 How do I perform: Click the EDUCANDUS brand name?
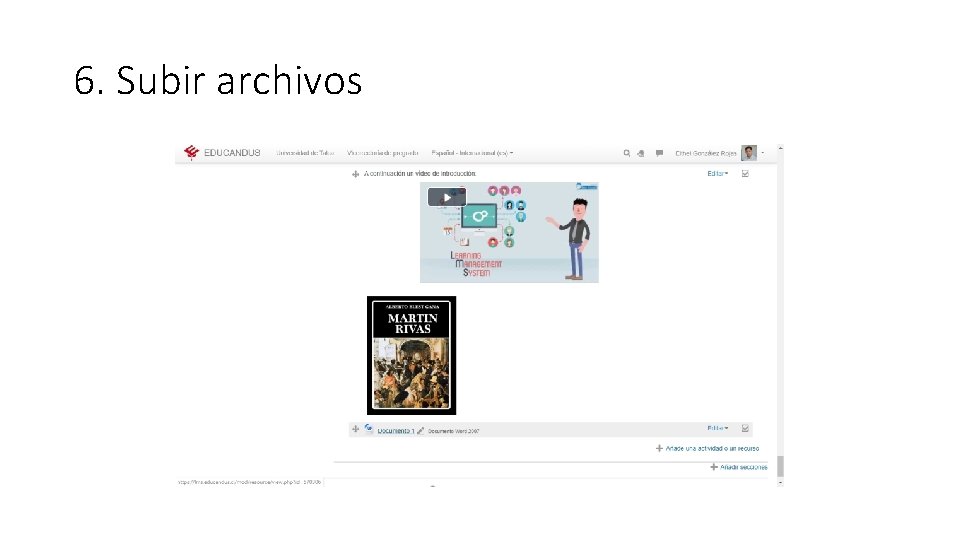pyautogui.click(x=232, y=153)
